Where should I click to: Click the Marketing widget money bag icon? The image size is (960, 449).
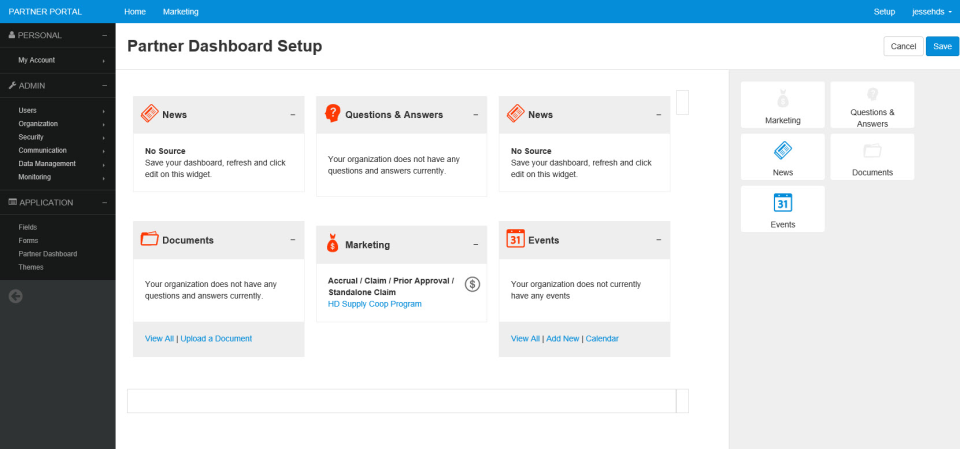click(333, 243)
